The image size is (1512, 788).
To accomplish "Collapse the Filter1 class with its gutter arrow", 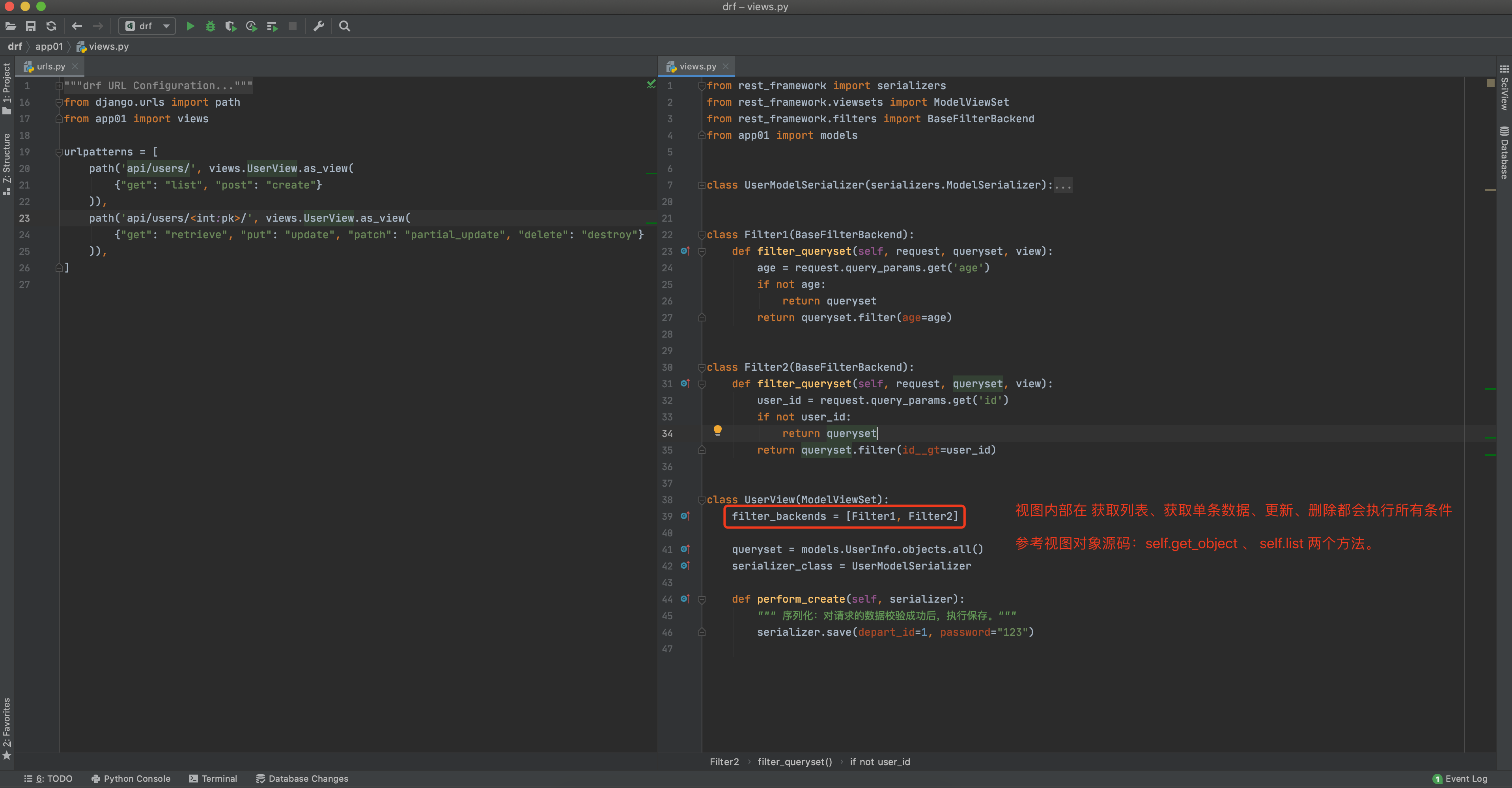I will click(x=702, y=234).
